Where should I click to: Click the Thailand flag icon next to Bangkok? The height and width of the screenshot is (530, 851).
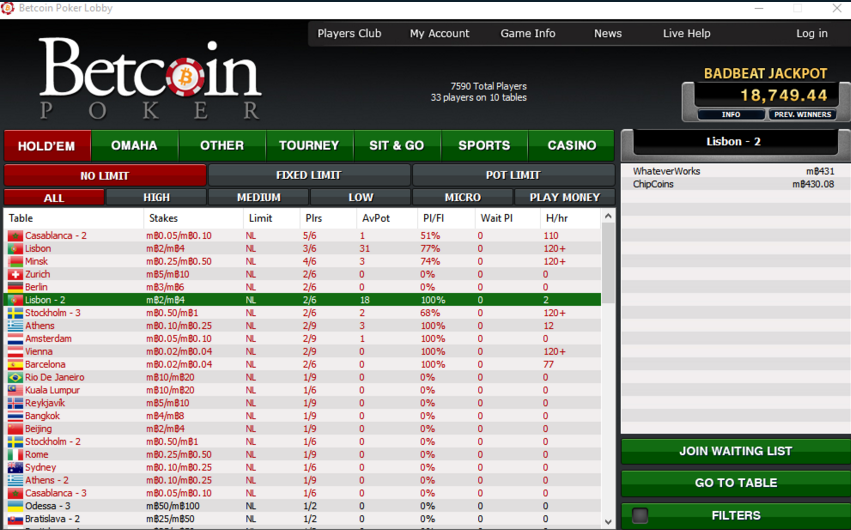15,416
